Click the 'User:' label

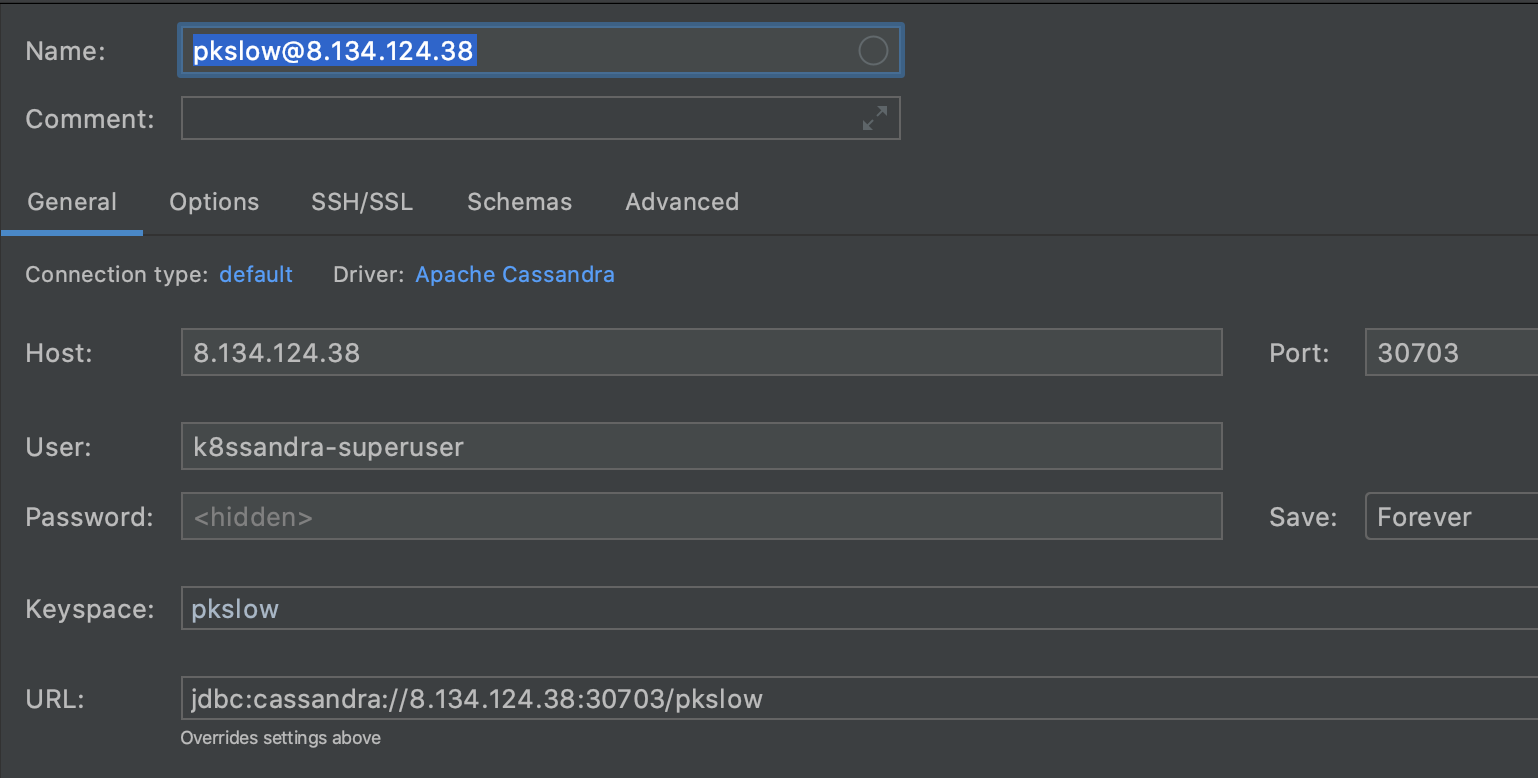[x=58, y=446]
